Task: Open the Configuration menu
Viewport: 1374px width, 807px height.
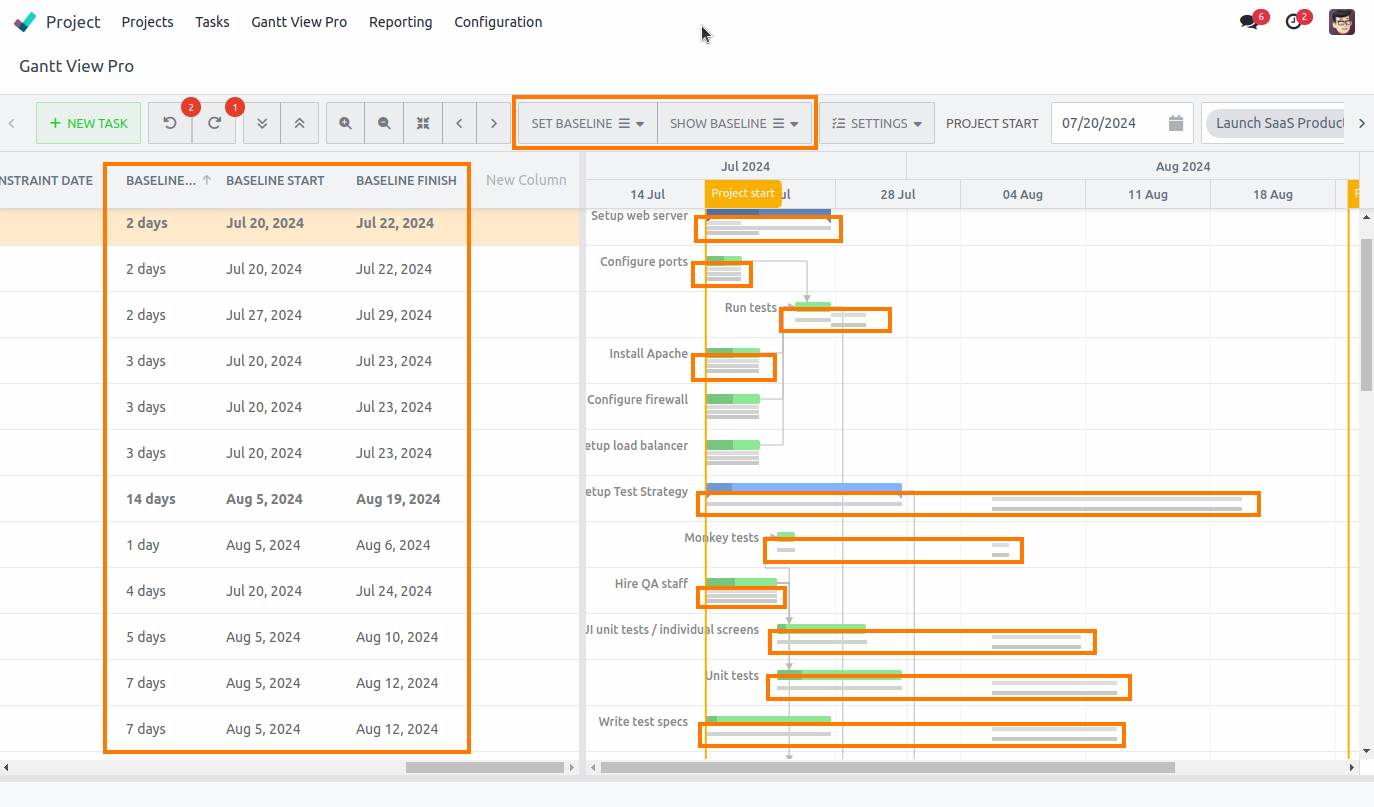Action: 498,21
